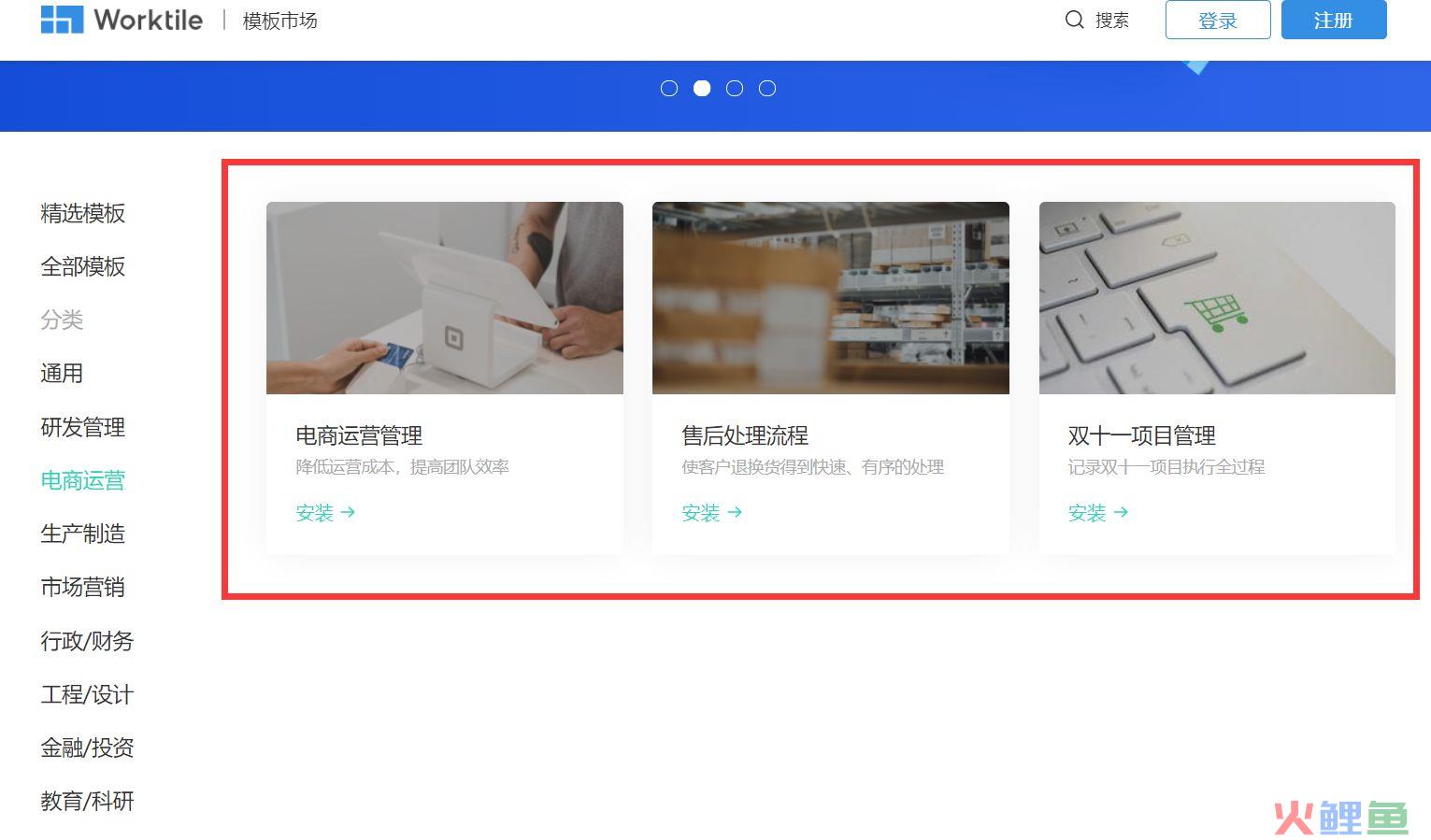1431x840 pixels.
Task: Select the 金融/投资 category
Action: tap(87, 747)
